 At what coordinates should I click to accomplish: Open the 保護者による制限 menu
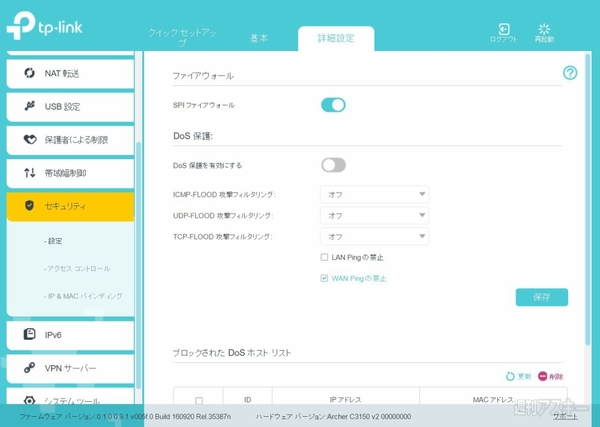70,140
